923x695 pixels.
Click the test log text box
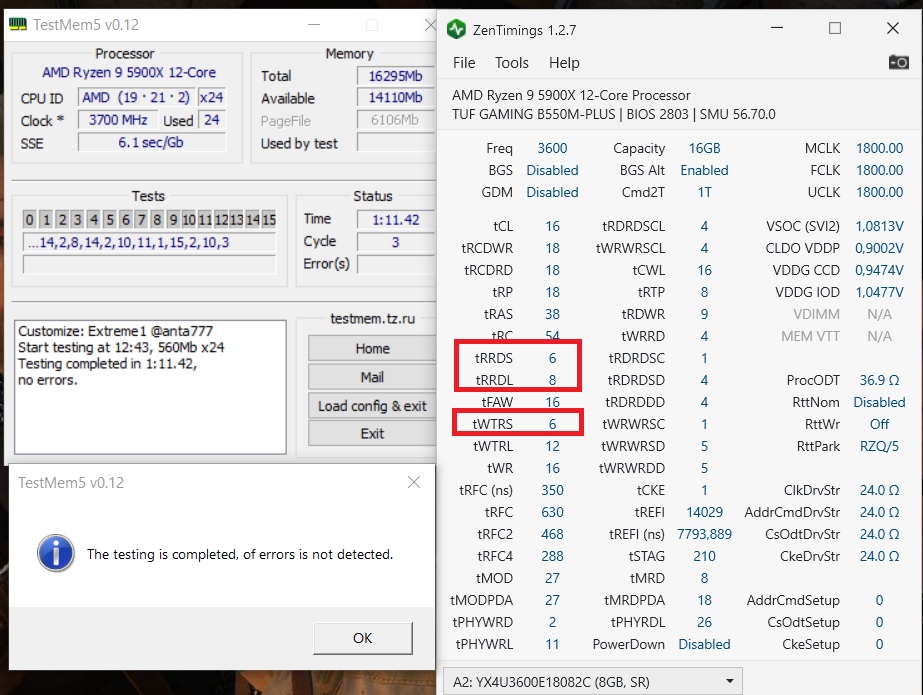tap(150, 387)
